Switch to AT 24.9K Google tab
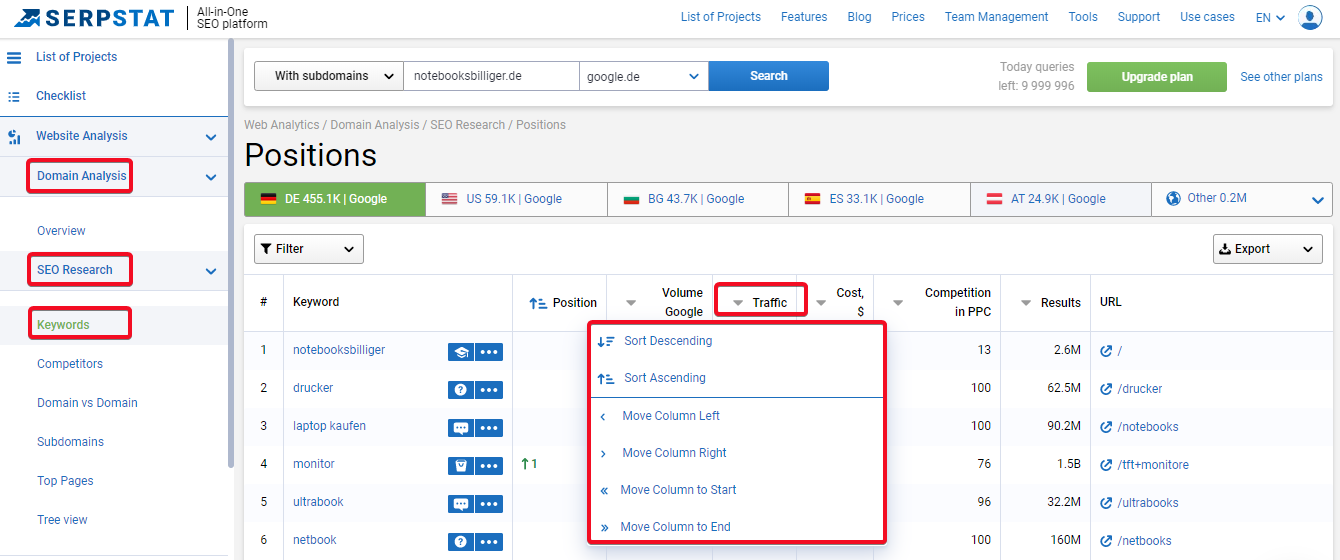 click(1061, 199)
